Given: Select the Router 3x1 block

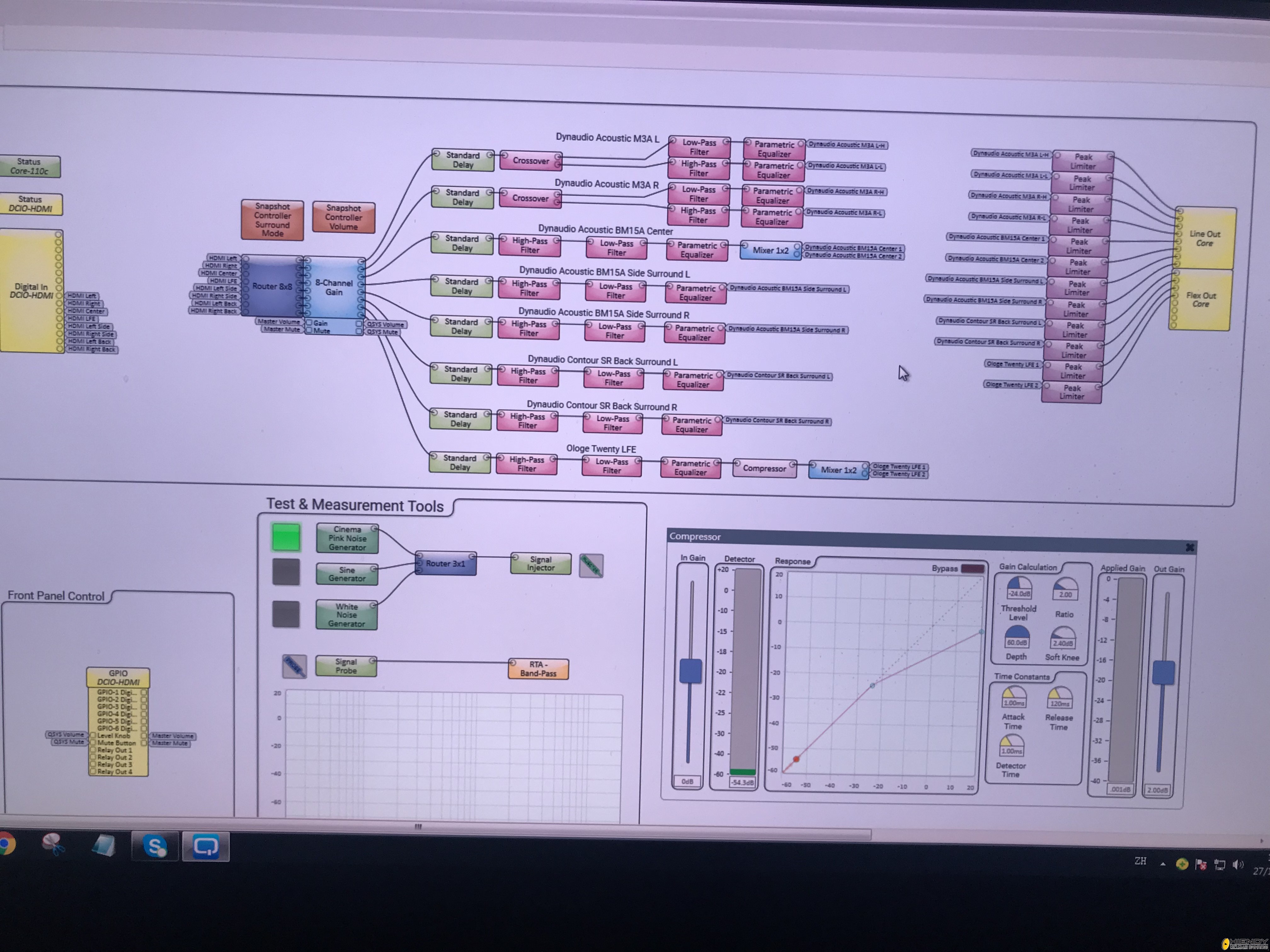Looking at the screenshot, I should click(x=445, y=564).
